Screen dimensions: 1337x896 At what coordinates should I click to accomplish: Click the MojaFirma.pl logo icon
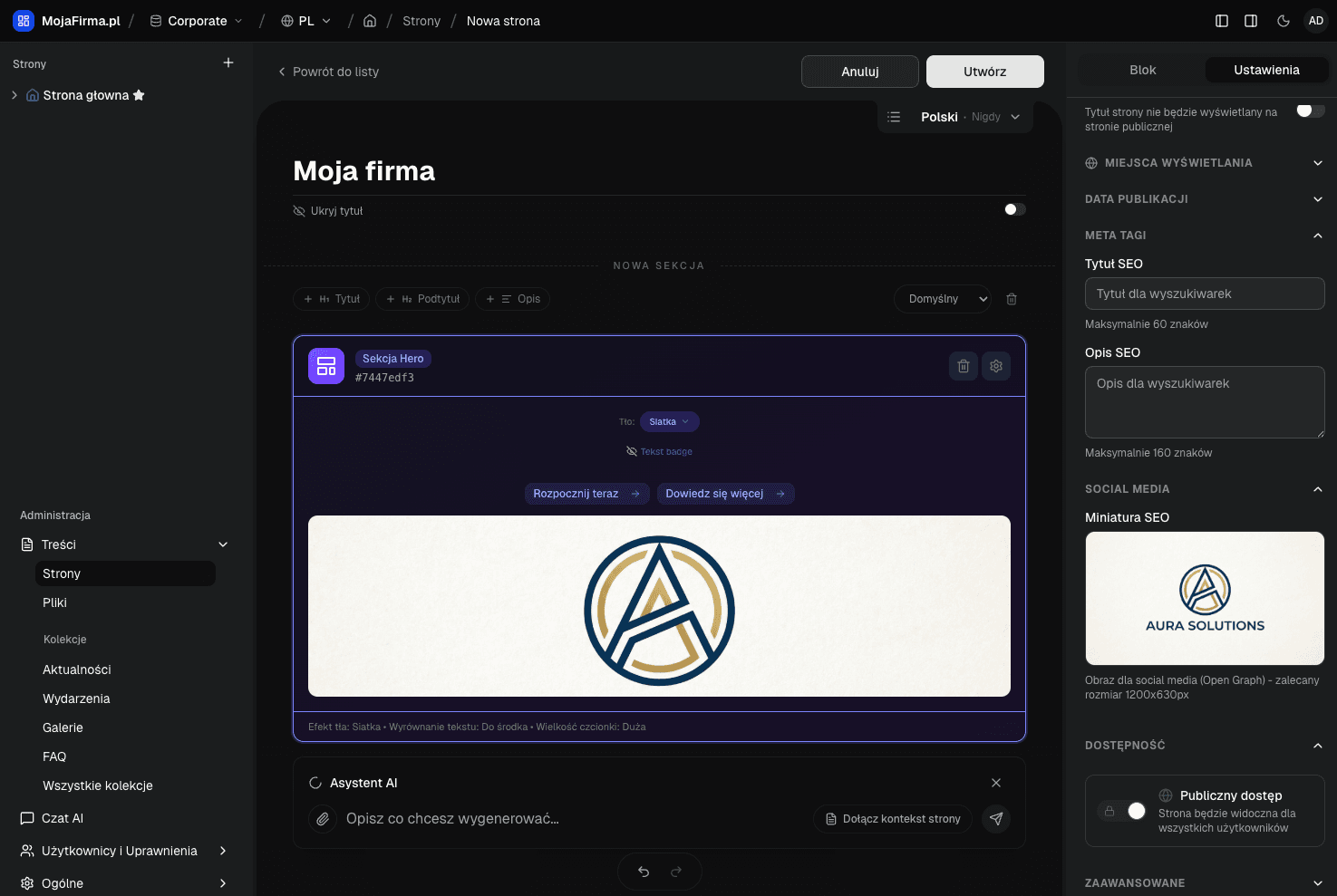point(24,21)
